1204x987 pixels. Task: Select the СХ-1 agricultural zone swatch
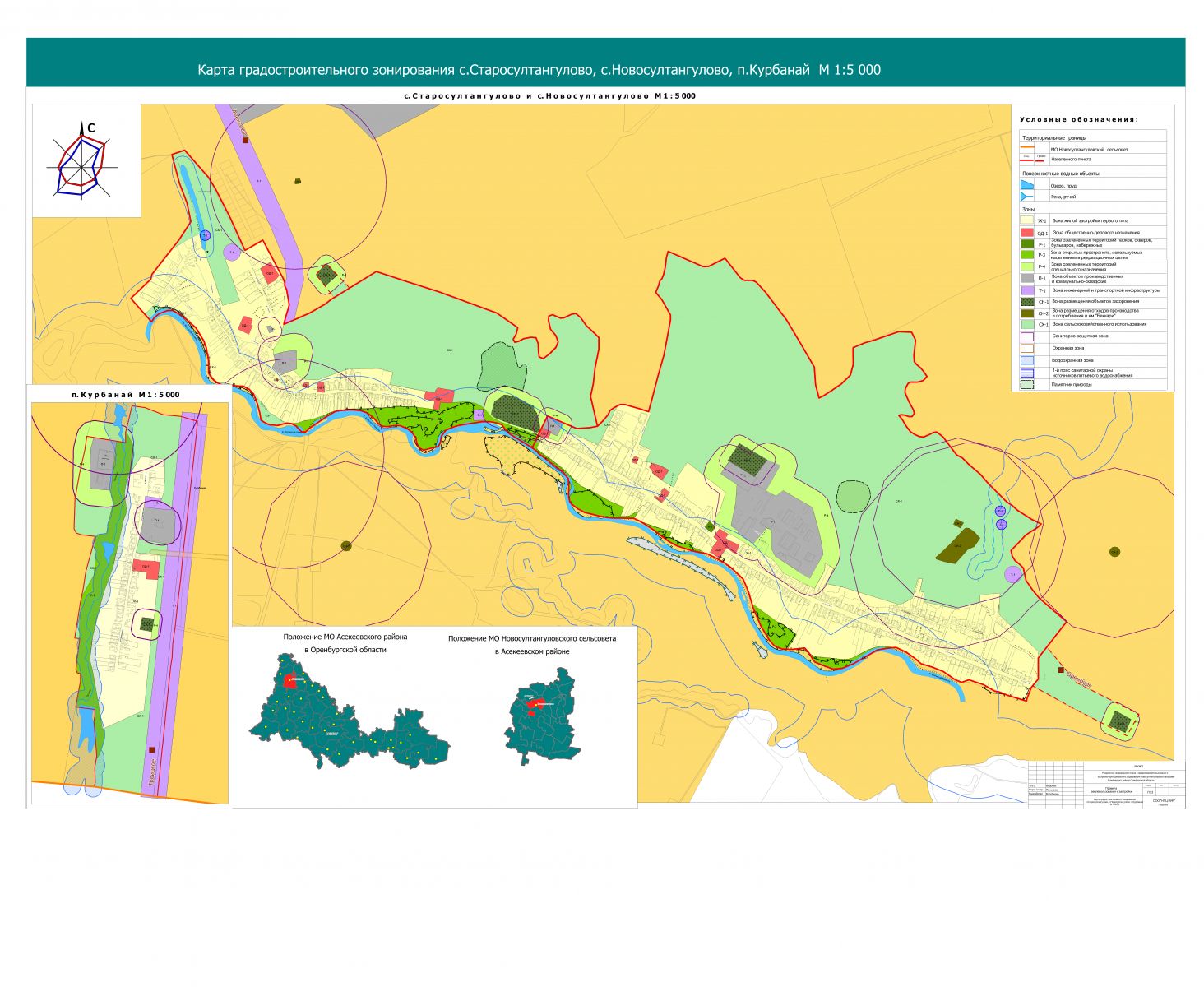click(1027, 324)
